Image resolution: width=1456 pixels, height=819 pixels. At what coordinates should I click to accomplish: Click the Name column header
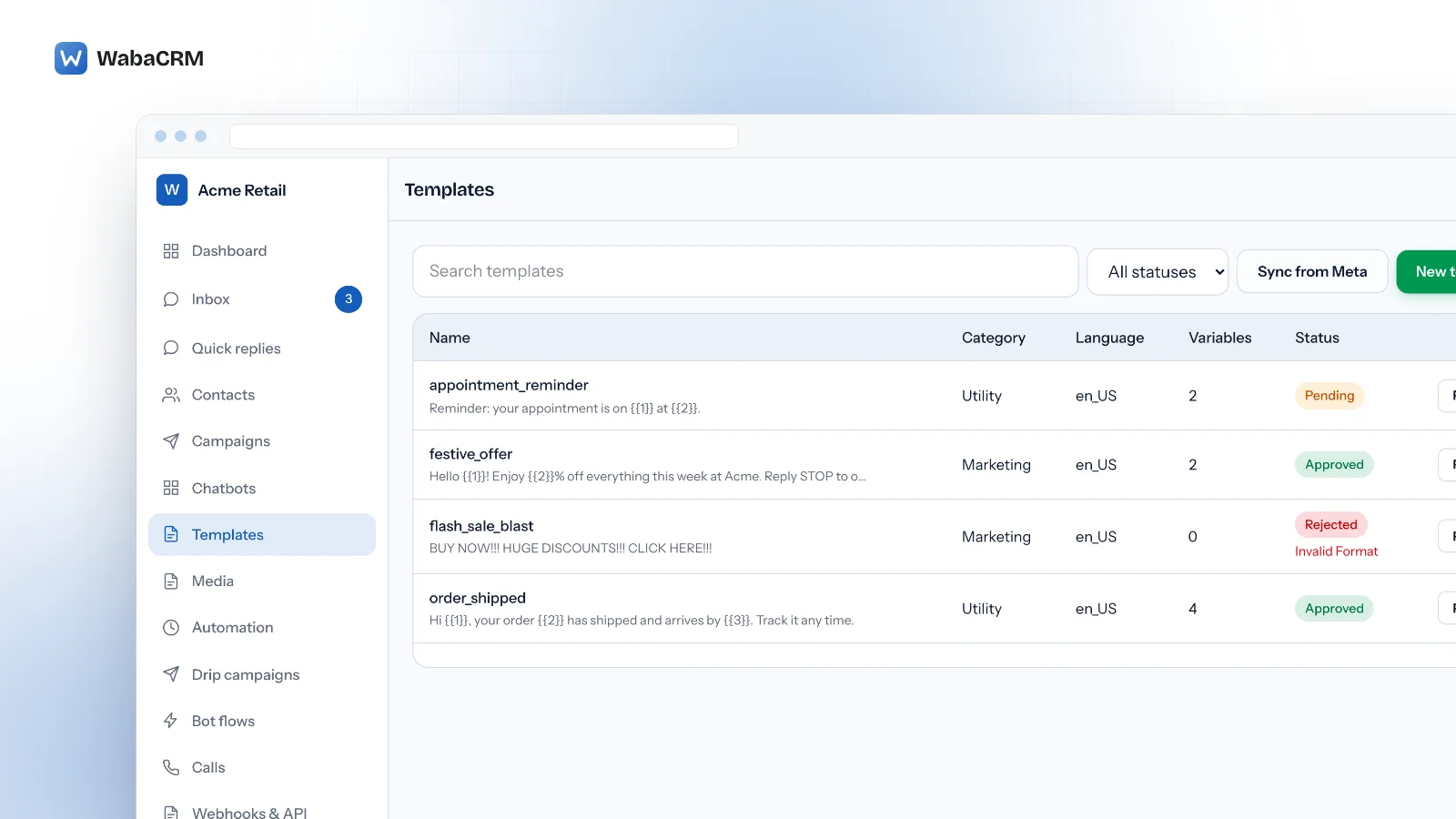tap(450, 338)
